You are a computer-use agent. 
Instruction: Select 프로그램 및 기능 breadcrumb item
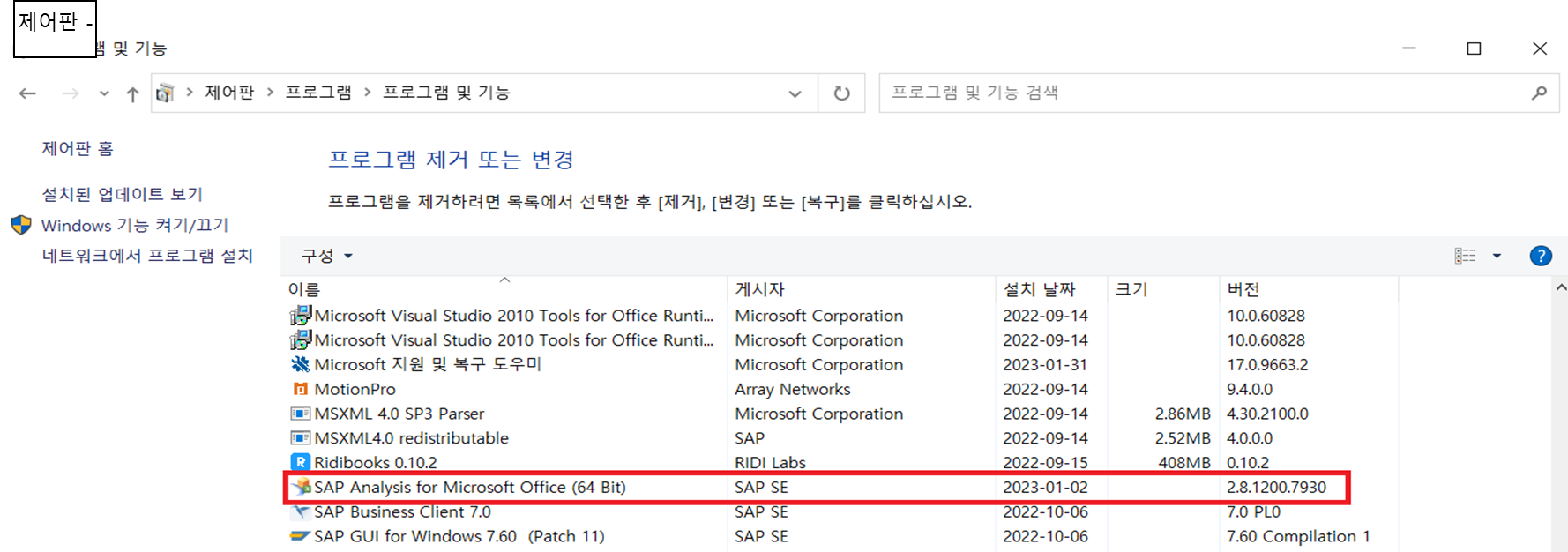446,93
